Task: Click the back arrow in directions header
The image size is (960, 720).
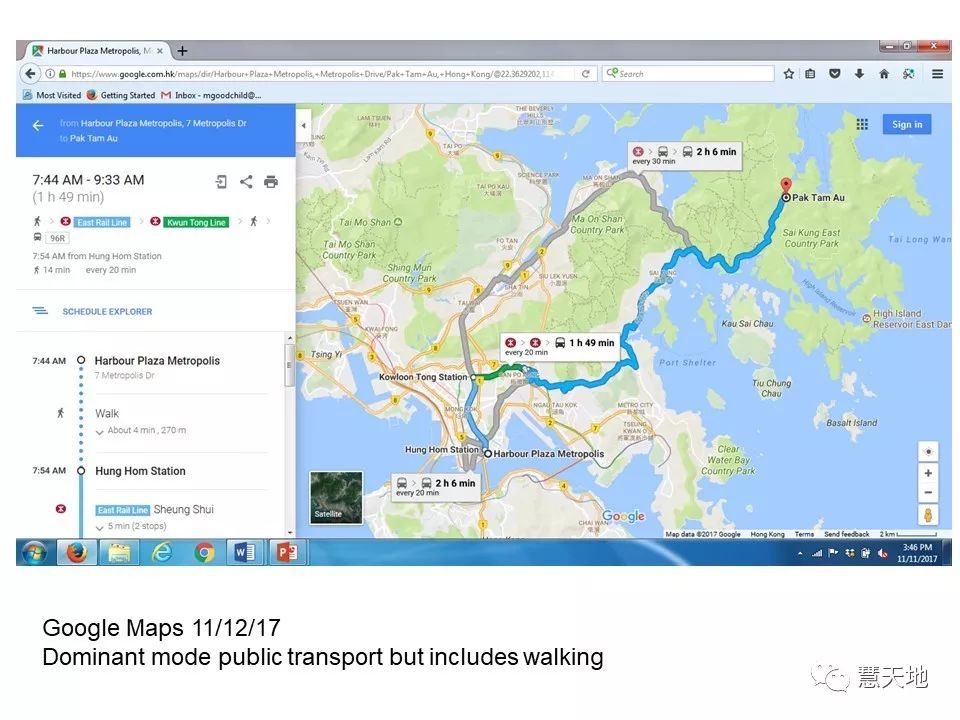Action: tap(38, 126)
